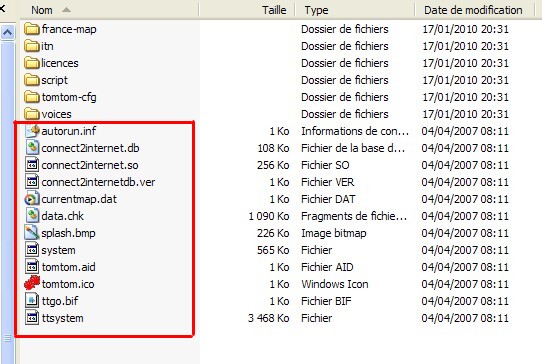Screen dimensions: 542x364
Task: Click the 3 468 Ko size value
Action: tap(269, 318)
